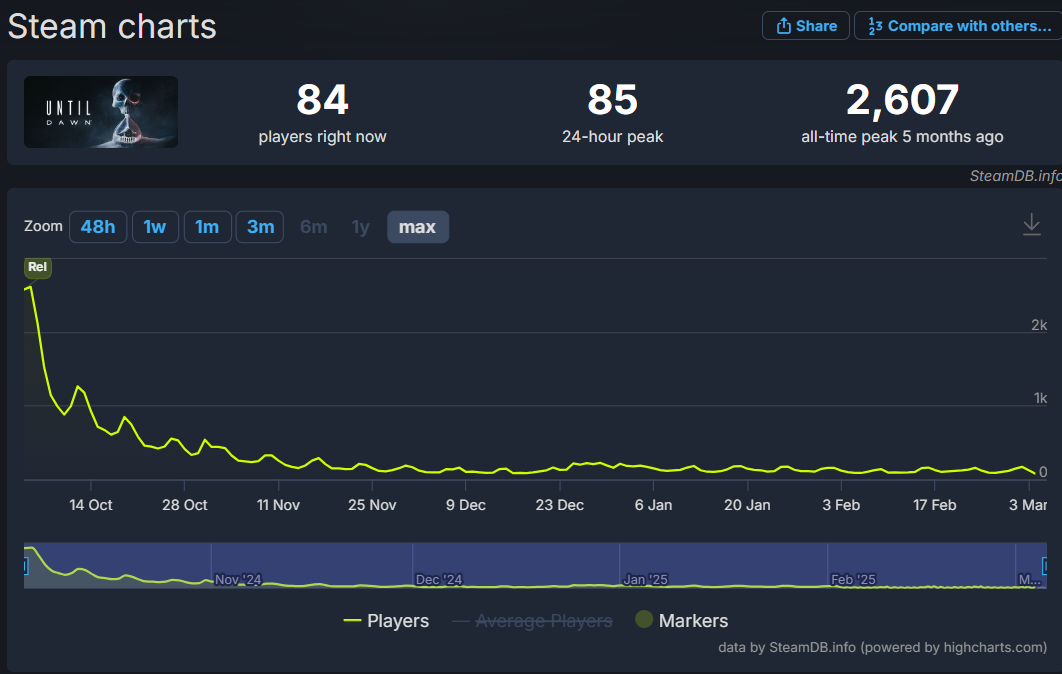Set zoom to 48h

[98, 227]
